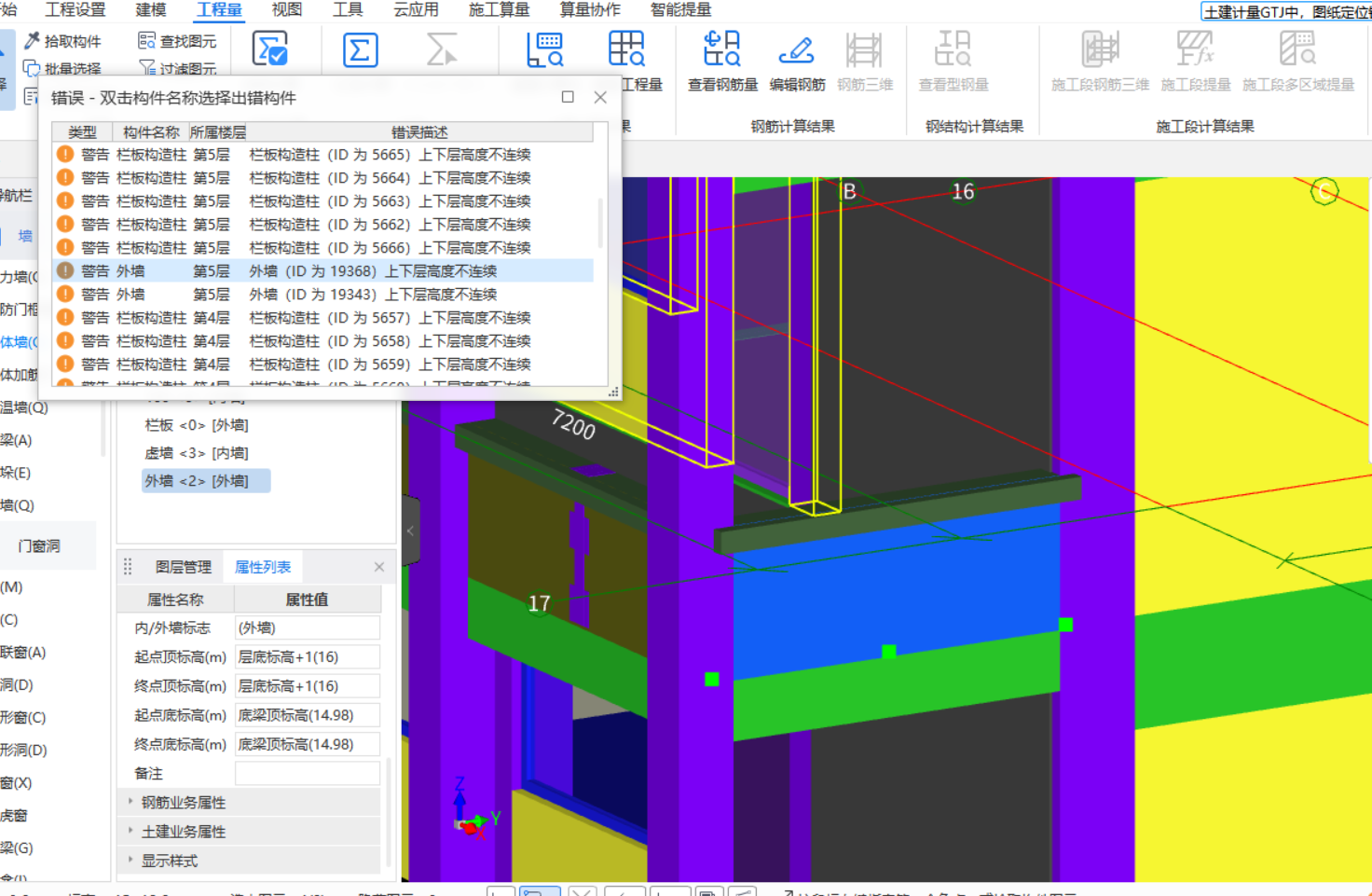Close the 错误 error dialog
This screenshot has width=1372, height=896.
pyautogui.click(x=600, y=97)
